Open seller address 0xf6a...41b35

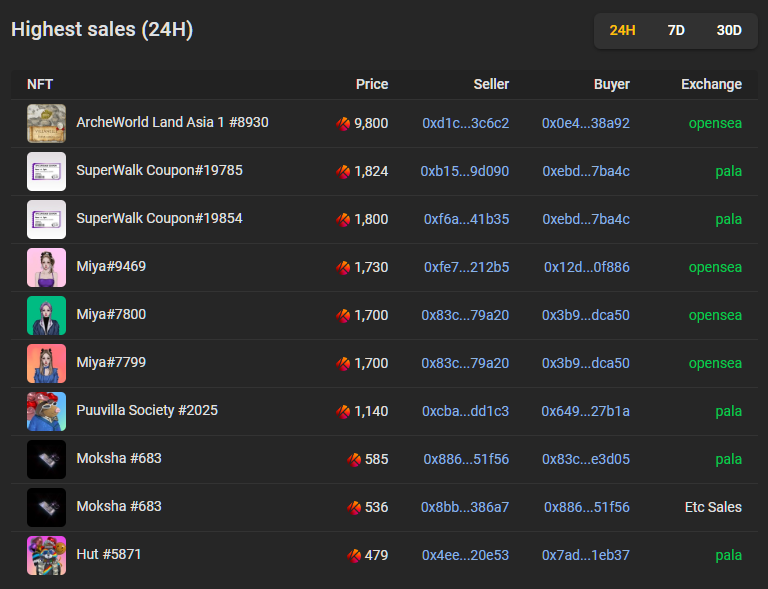pos(466,219)
